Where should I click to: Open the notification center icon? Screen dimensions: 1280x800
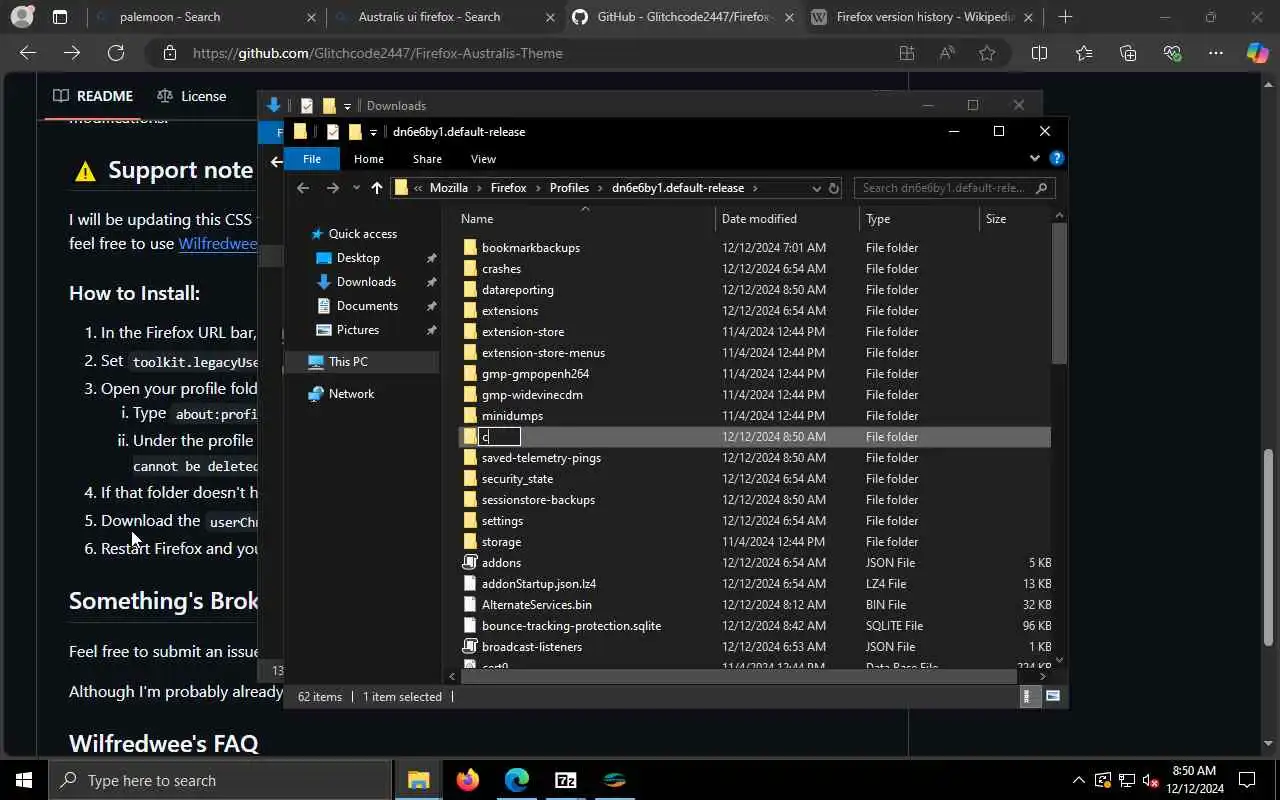click(1247, 780)
